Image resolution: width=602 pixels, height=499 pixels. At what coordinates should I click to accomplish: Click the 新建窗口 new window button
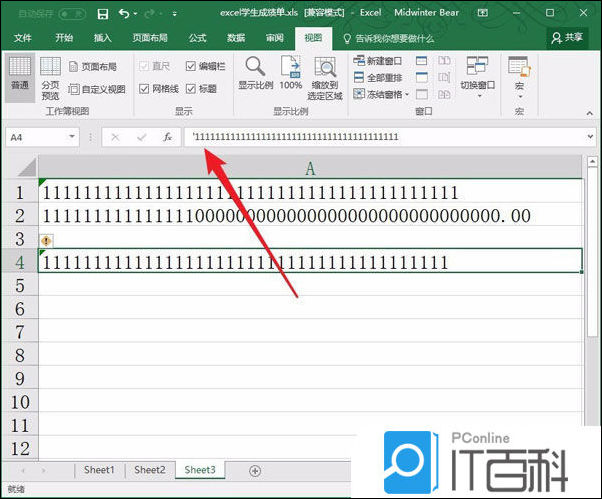tap(377, 61)
